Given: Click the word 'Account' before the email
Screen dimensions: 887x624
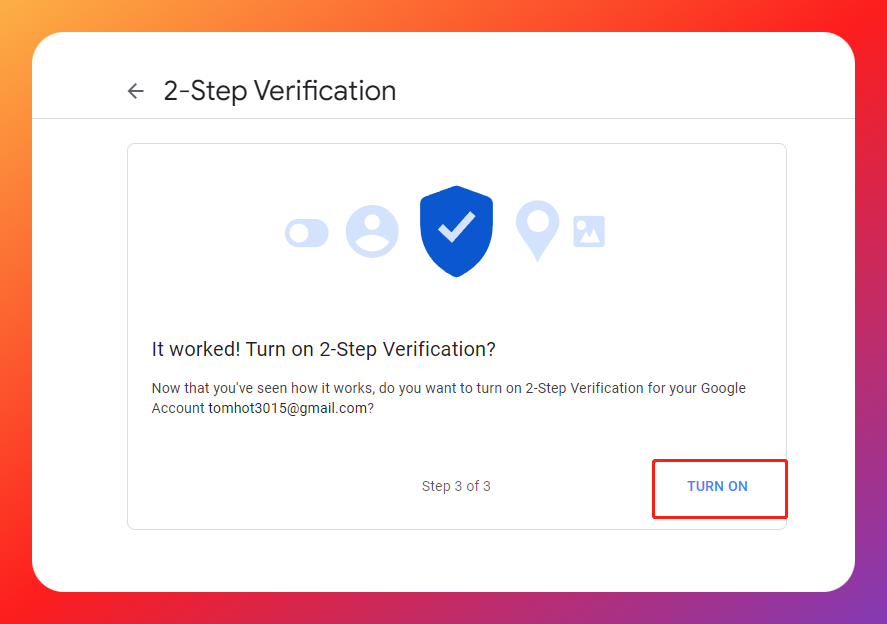Looking at the screenshot, I should [178, 408].
